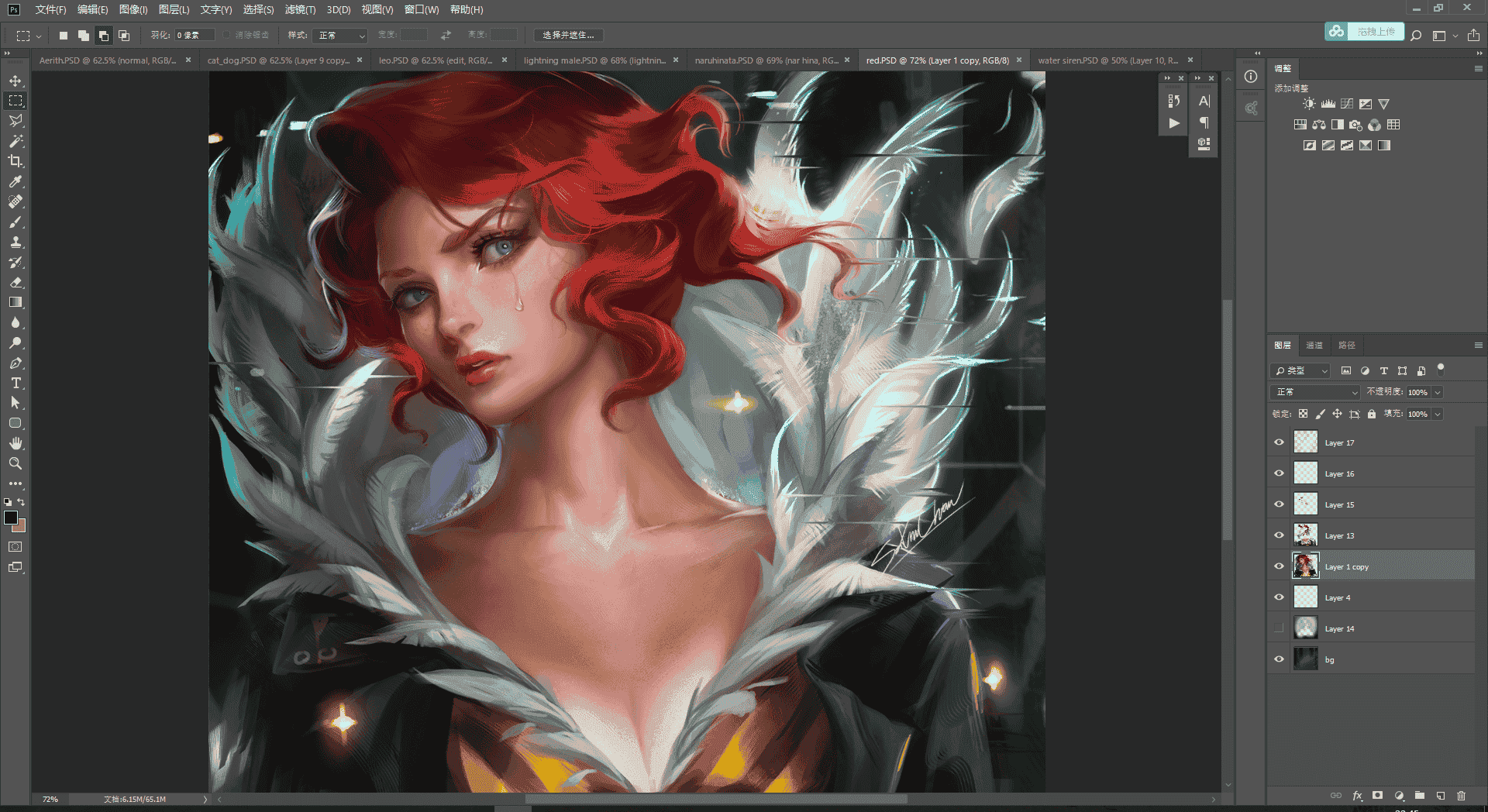Image resolution: width=1488 pixels, height=812 pixels.
Task: Select the Clone Stamp tool
Action: tap(15, 242)
